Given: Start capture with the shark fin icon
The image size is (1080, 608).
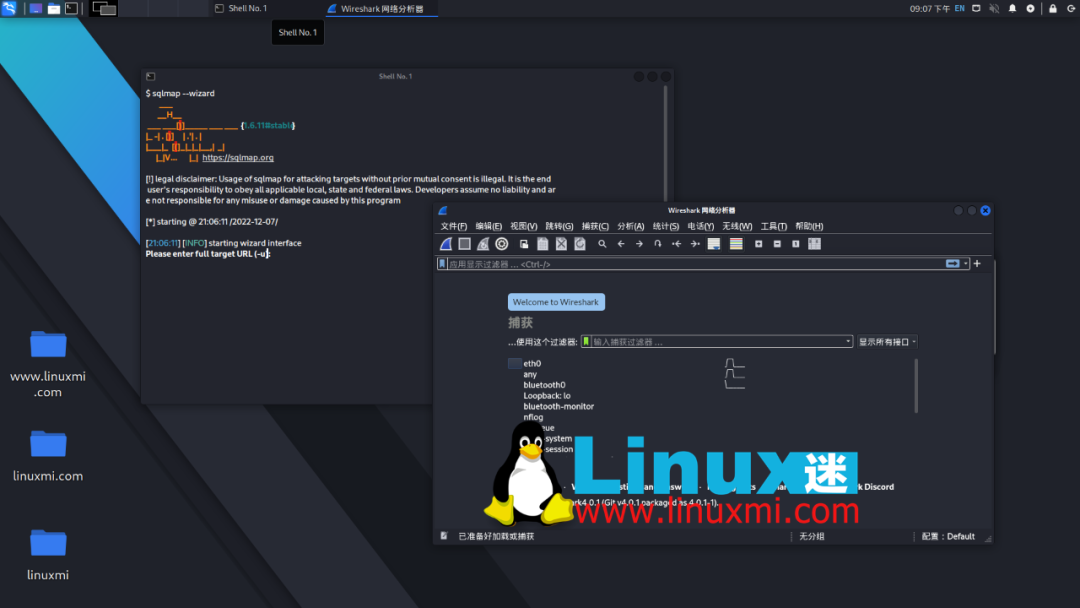Looking at the screenshot, I should (x=446, y=244).
